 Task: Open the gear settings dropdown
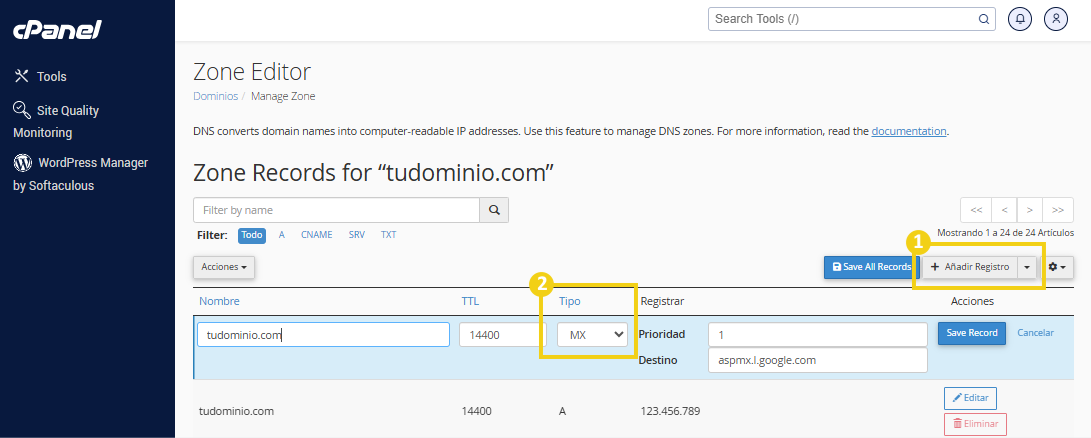click(1058, 267)
